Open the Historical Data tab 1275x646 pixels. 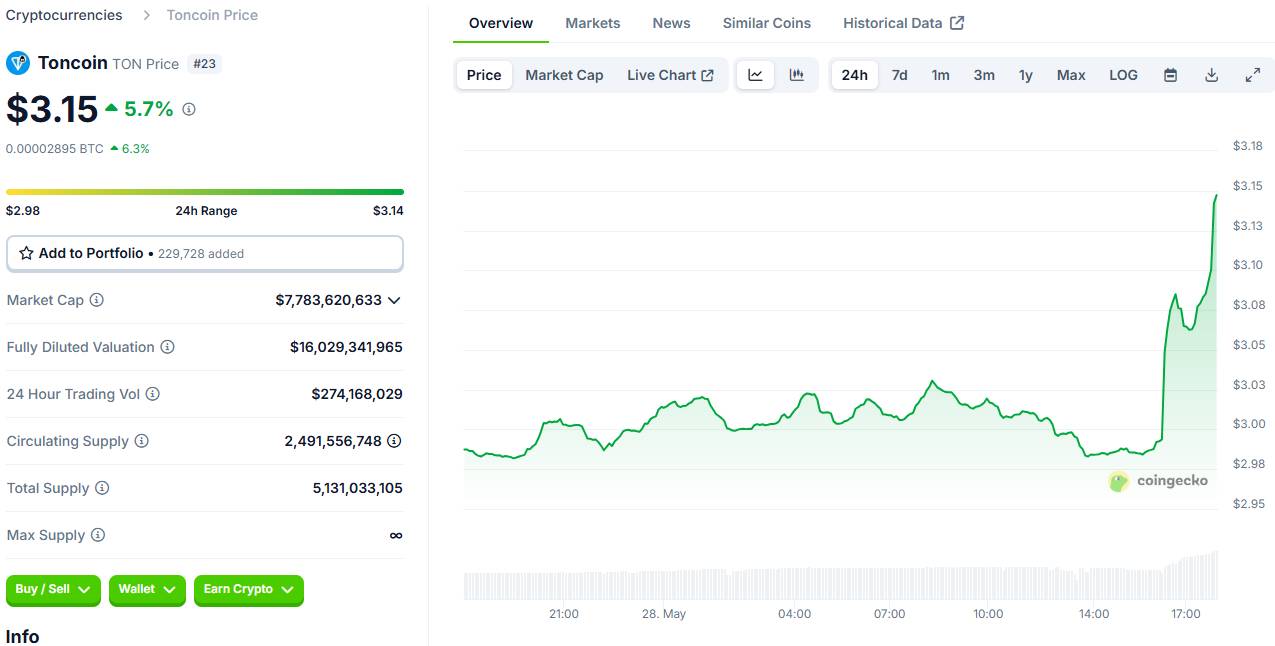pos(903,23)
